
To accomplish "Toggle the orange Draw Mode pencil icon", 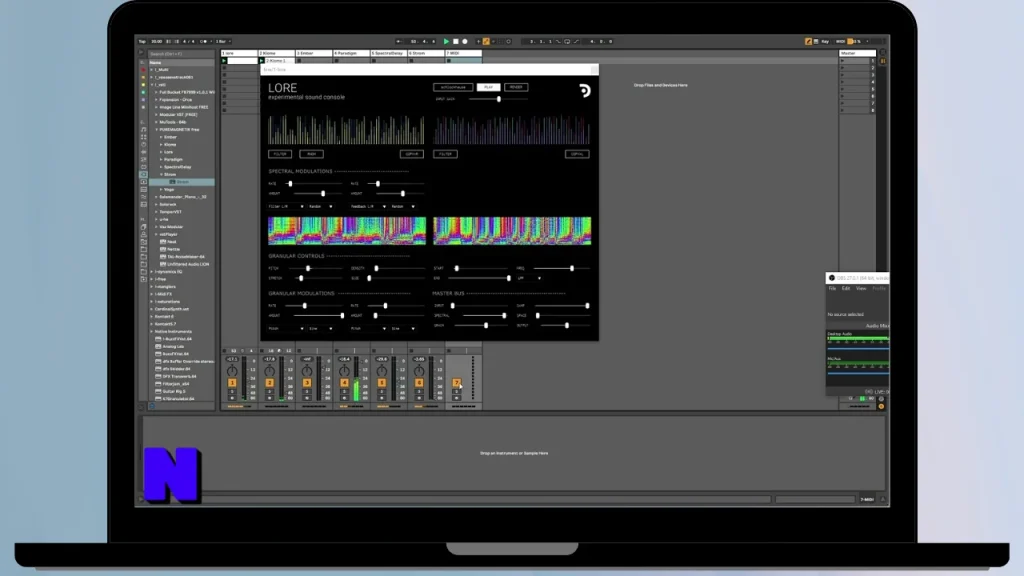I will point(808,41).
